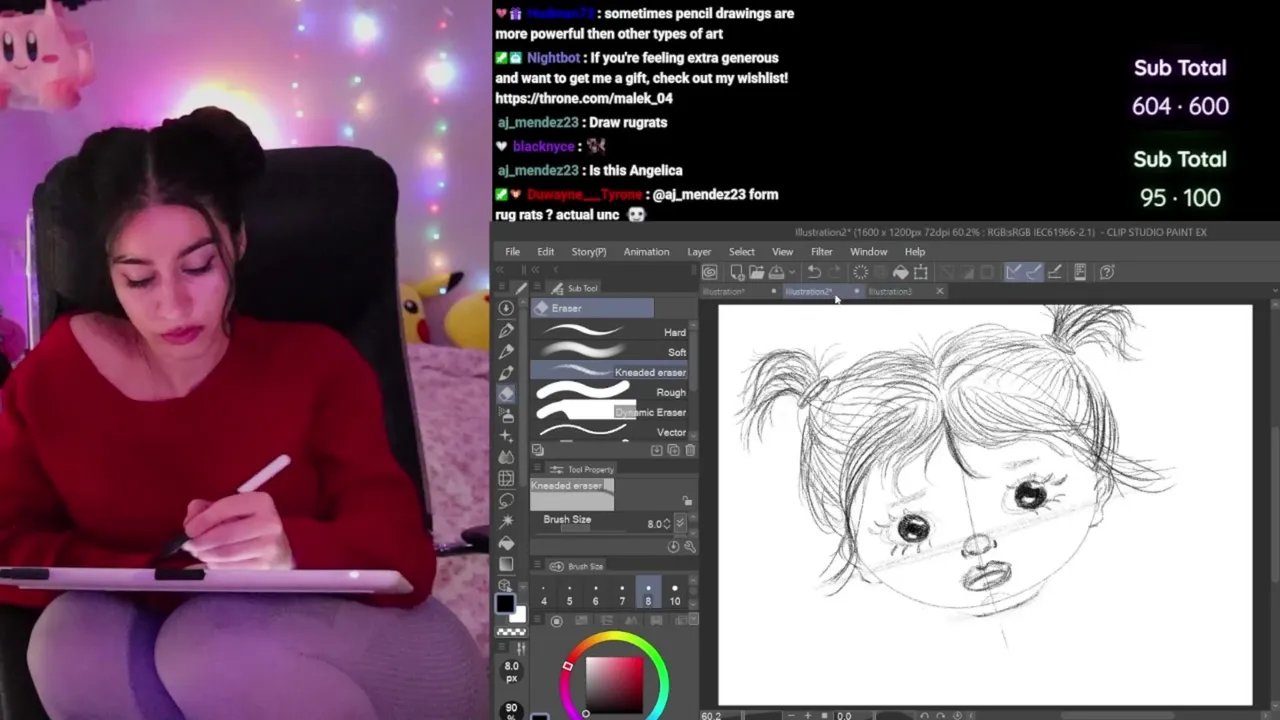Click the Open file folder icon

(757, 272)
